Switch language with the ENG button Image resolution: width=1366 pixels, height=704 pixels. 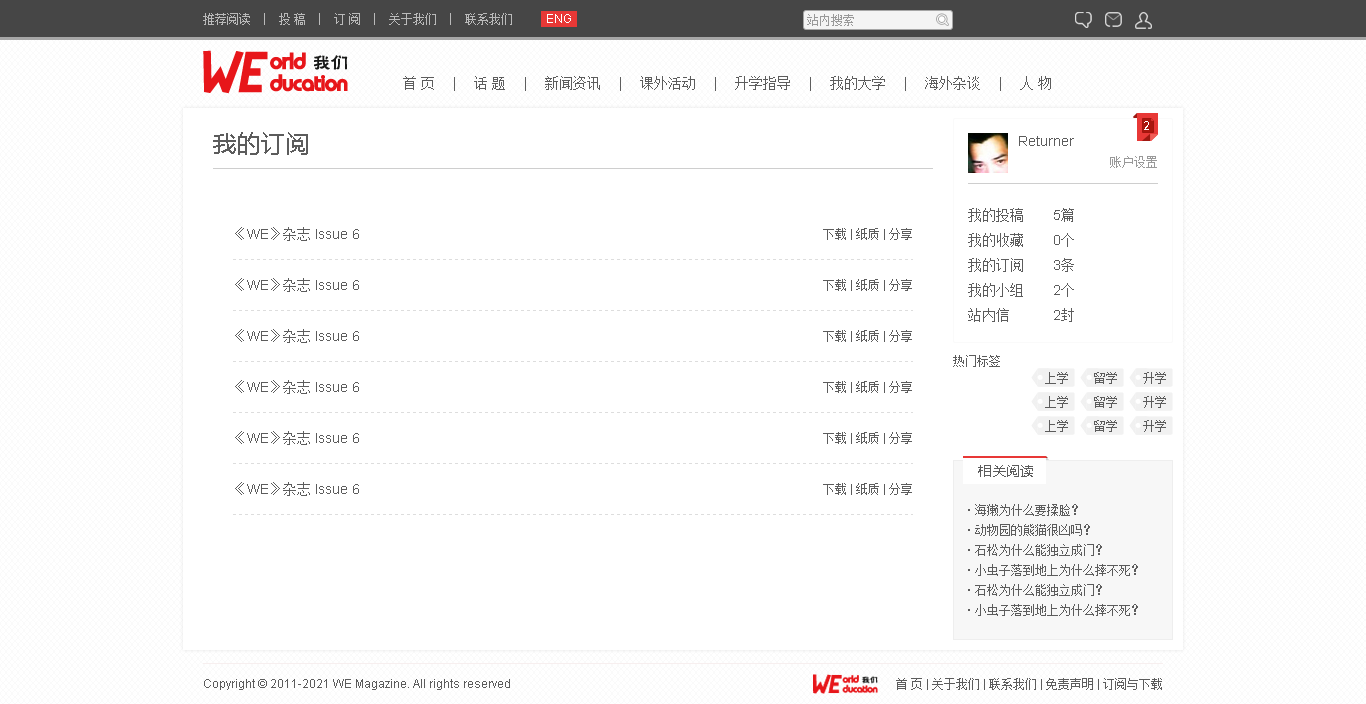click(x=558, y=19)
